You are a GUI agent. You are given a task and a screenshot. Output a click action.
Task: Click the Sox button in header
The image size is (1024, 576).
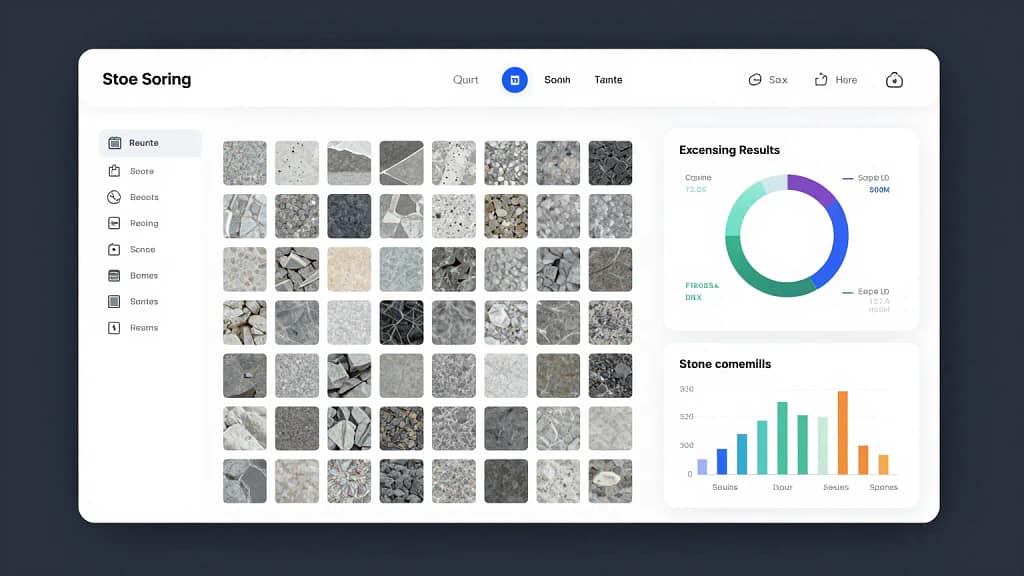click(768, 80)
